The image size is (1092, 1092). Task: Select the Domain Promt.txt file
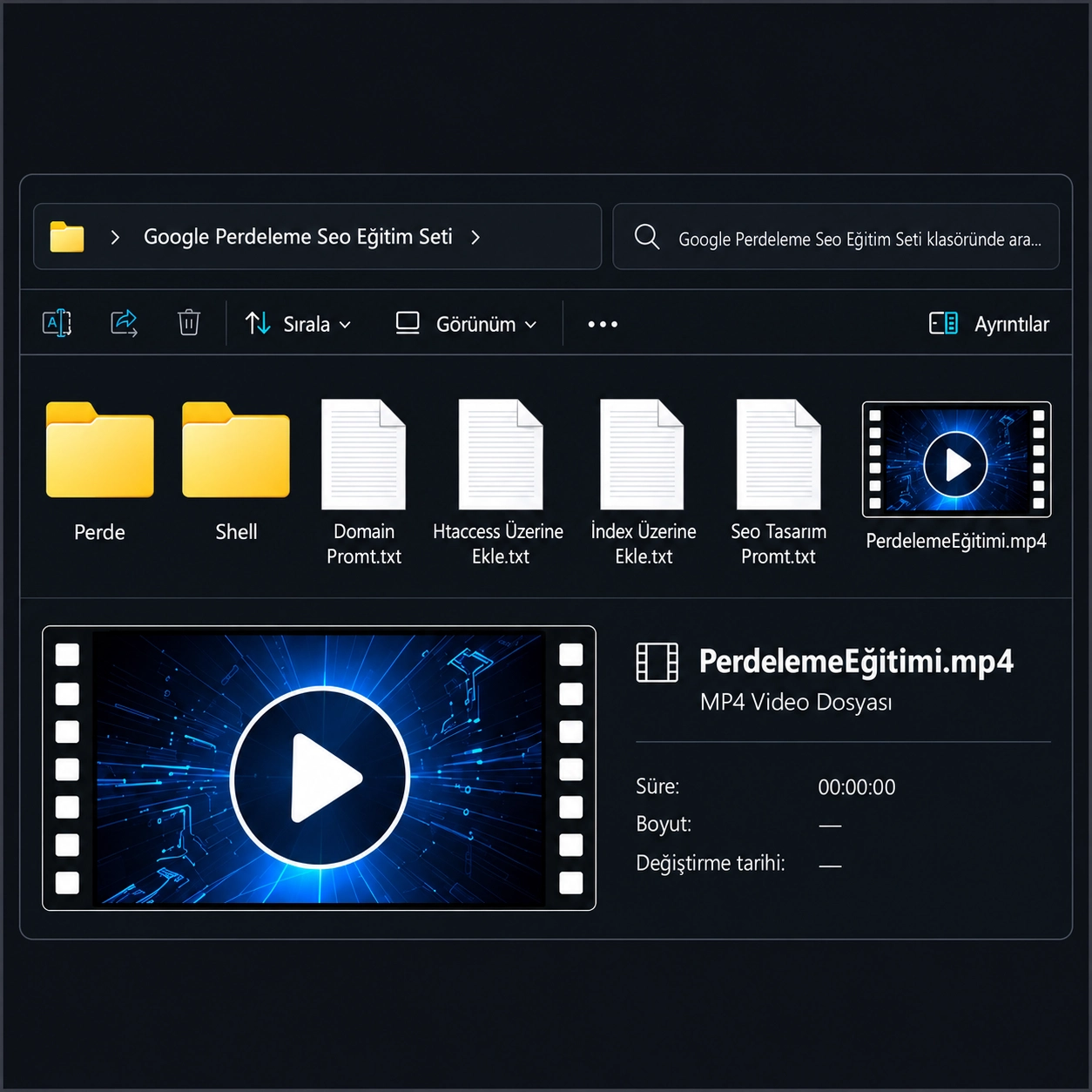point(364,483)
